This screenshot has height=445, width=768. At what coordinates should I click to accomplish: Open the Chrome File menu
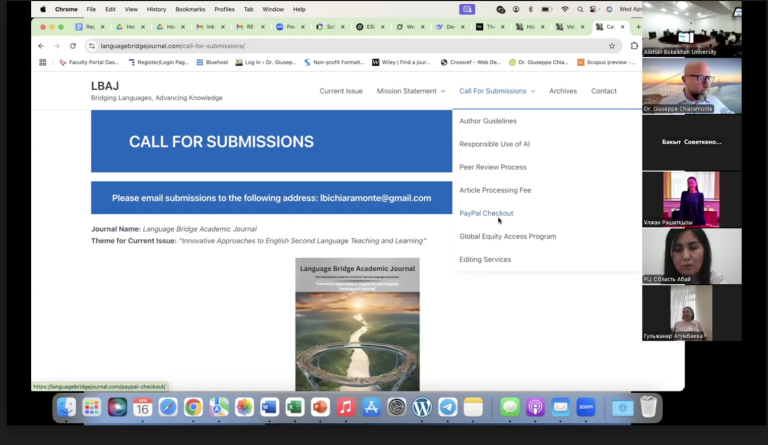pos(91,9)
